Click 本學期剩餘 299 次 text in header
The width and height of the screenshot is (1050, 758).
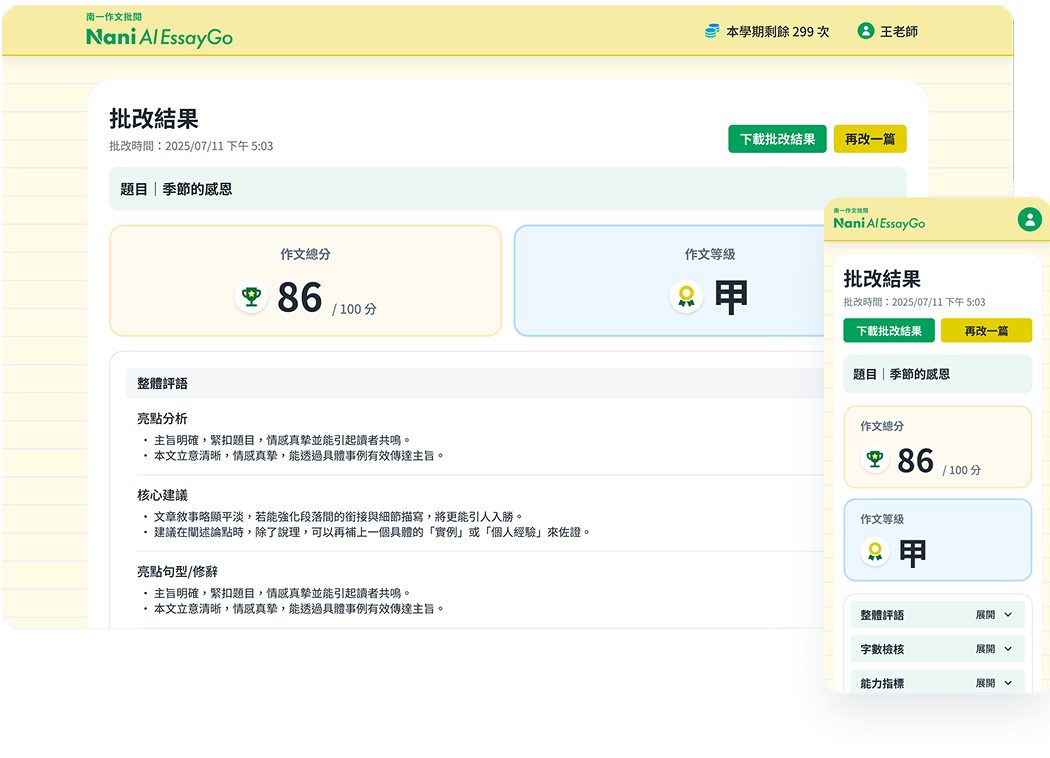[777, 31]
